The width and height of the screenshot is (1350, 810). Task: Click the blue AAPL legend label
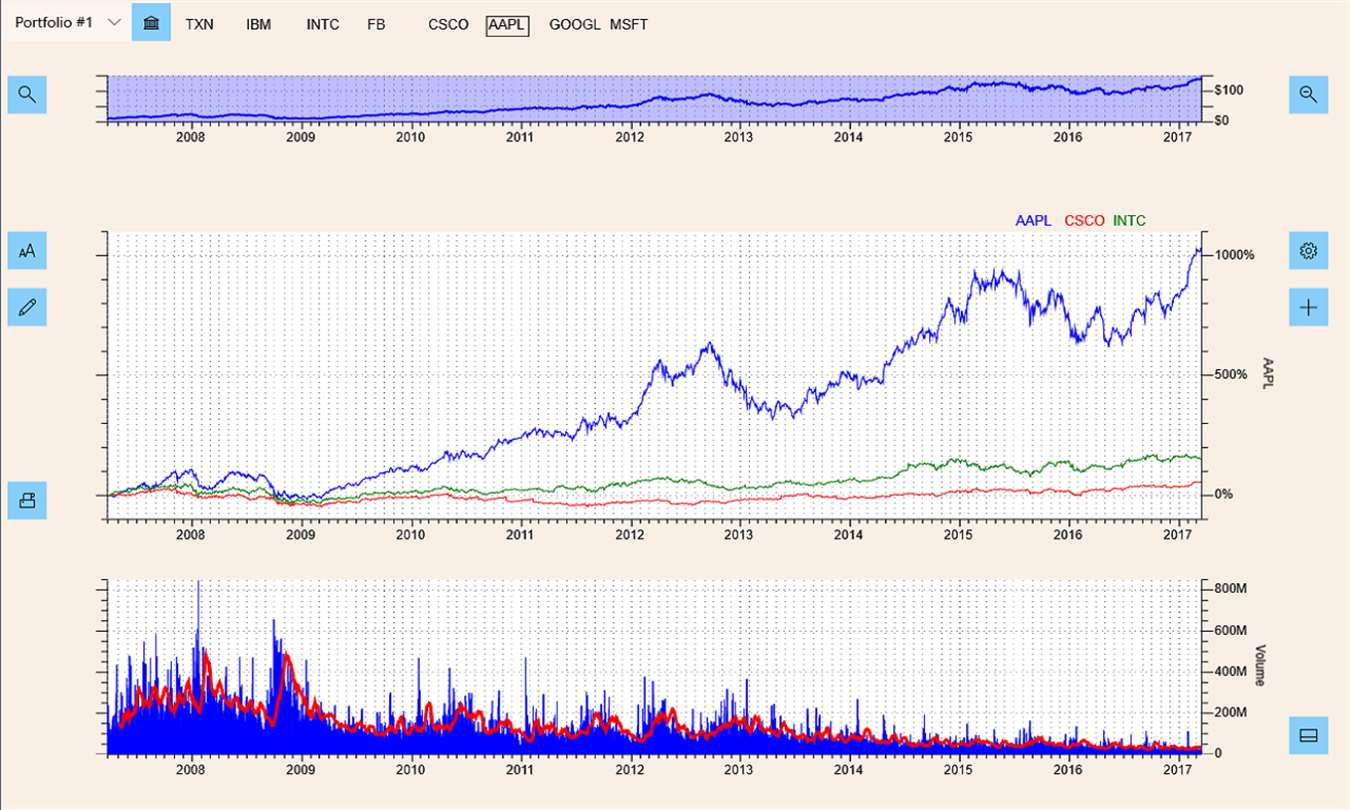pos(1033,221)
